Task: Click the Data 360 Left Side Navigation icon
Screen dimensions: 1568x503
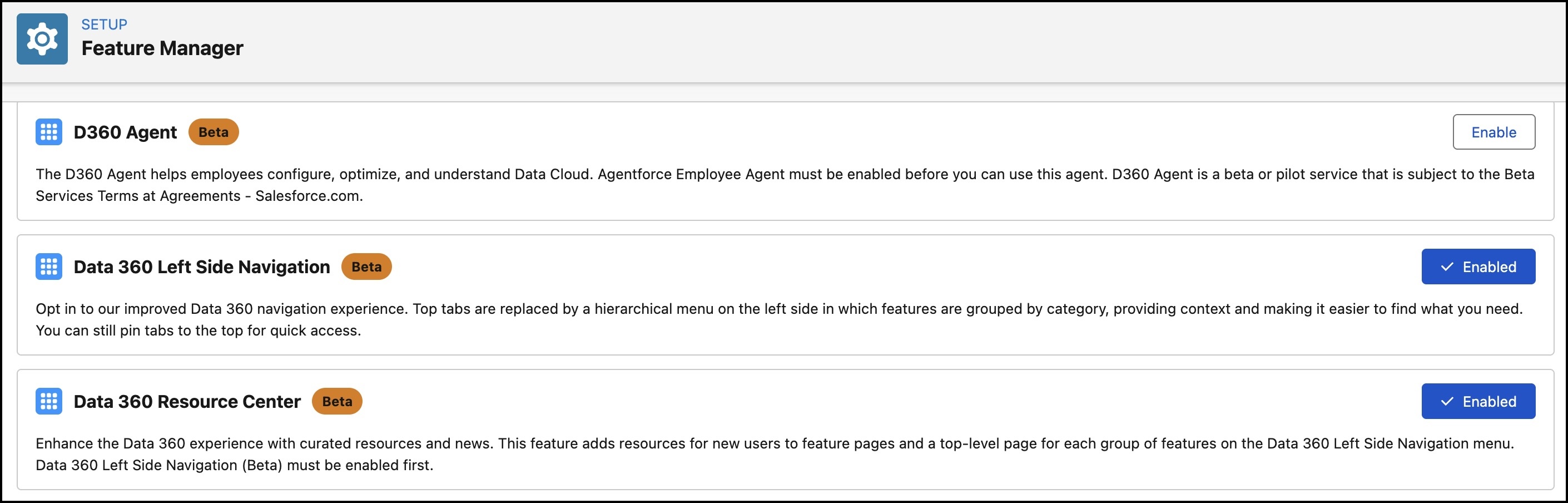Action: (x=49, y=267)
